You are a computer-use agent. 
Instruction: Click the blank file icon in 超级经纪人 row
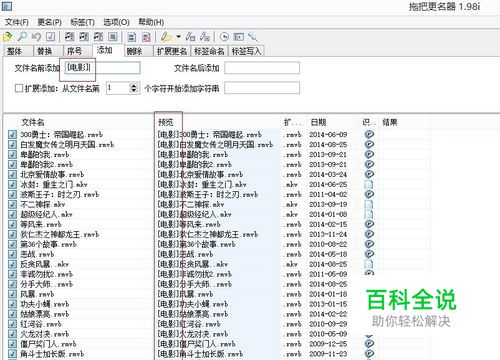(369, 214)
